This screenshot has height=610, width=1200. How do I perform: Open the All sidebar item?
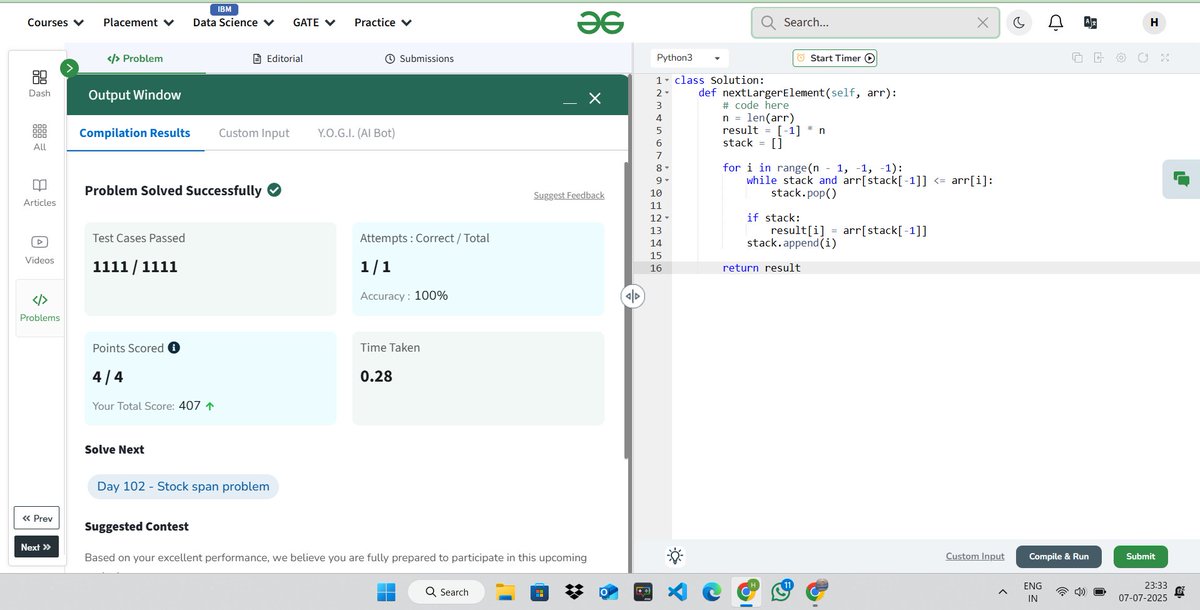tap(39, 138)
